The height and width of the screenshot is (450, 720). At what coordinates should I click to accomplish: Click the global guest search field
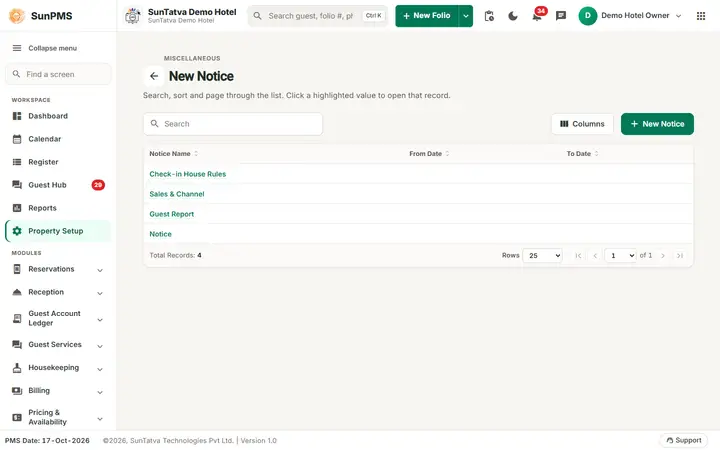pos(318,16)
